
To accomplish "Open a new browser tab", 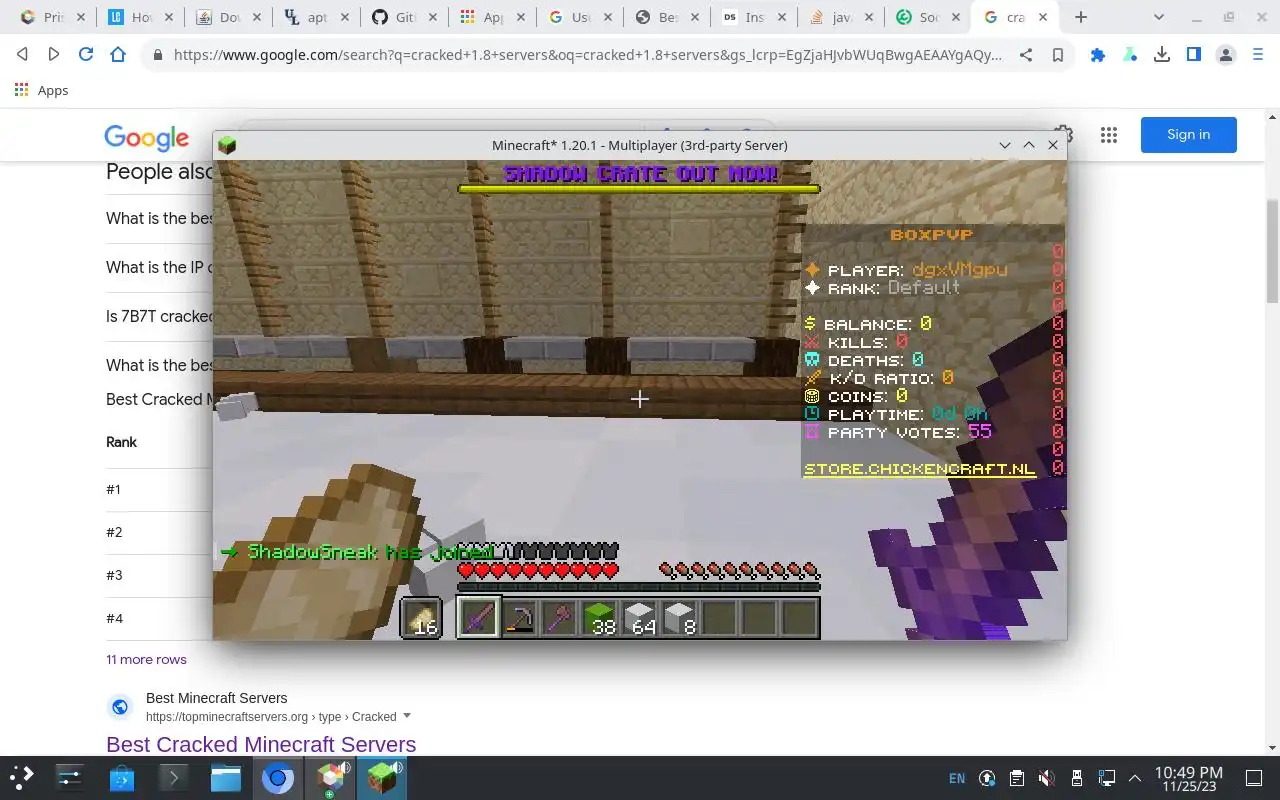I will [x=1081, y=17].
